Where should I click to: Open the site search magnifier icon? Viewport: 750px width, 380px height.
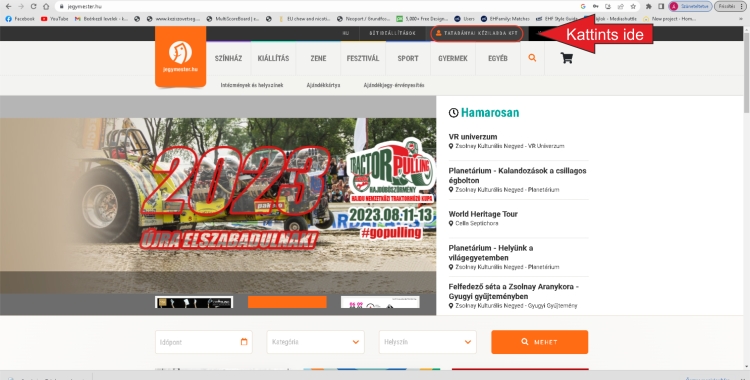click(532, 58)
